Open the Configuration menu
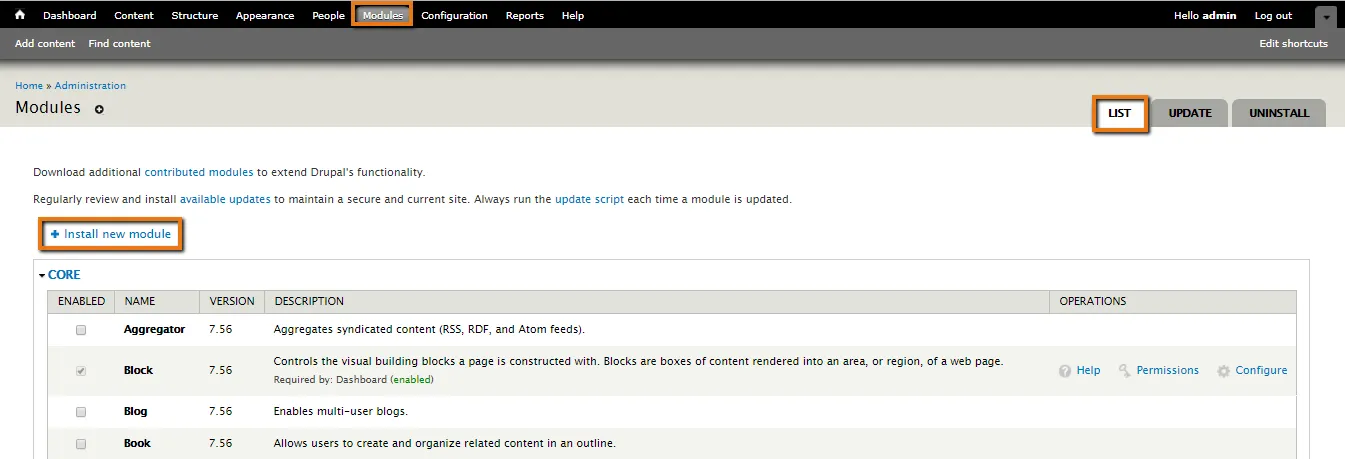Screen dimensions: 1345x459 [454, 16]
